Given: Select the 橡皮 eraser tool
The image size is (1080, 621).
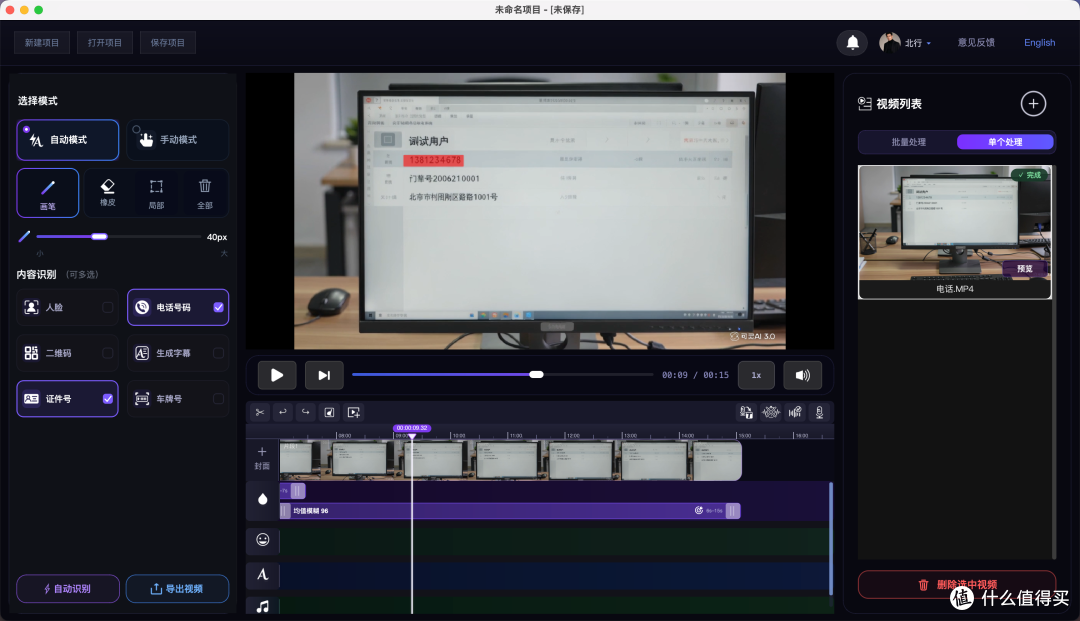Looking at the screenshot, I should pyautogui.click(x=107, y=193).
